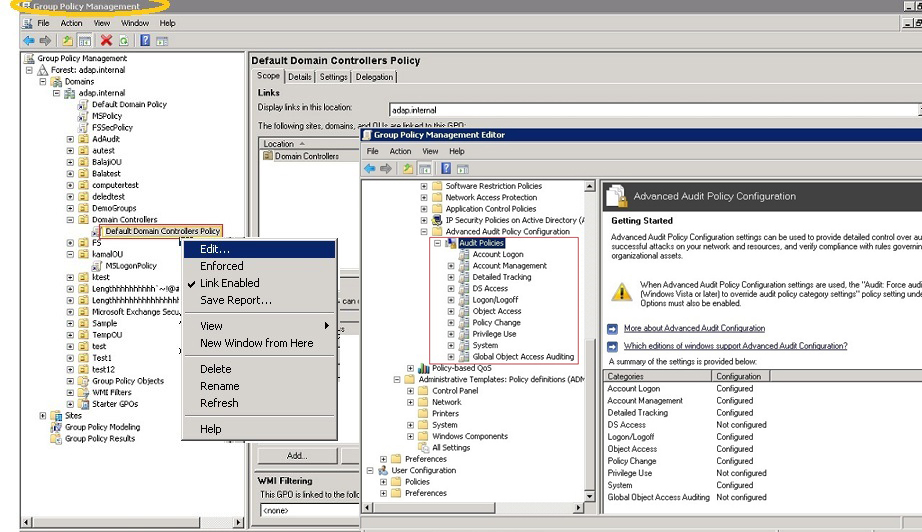Choose Edit... from the context menu
The height and width of the screenshot is (532, 922).
point(215,249)
